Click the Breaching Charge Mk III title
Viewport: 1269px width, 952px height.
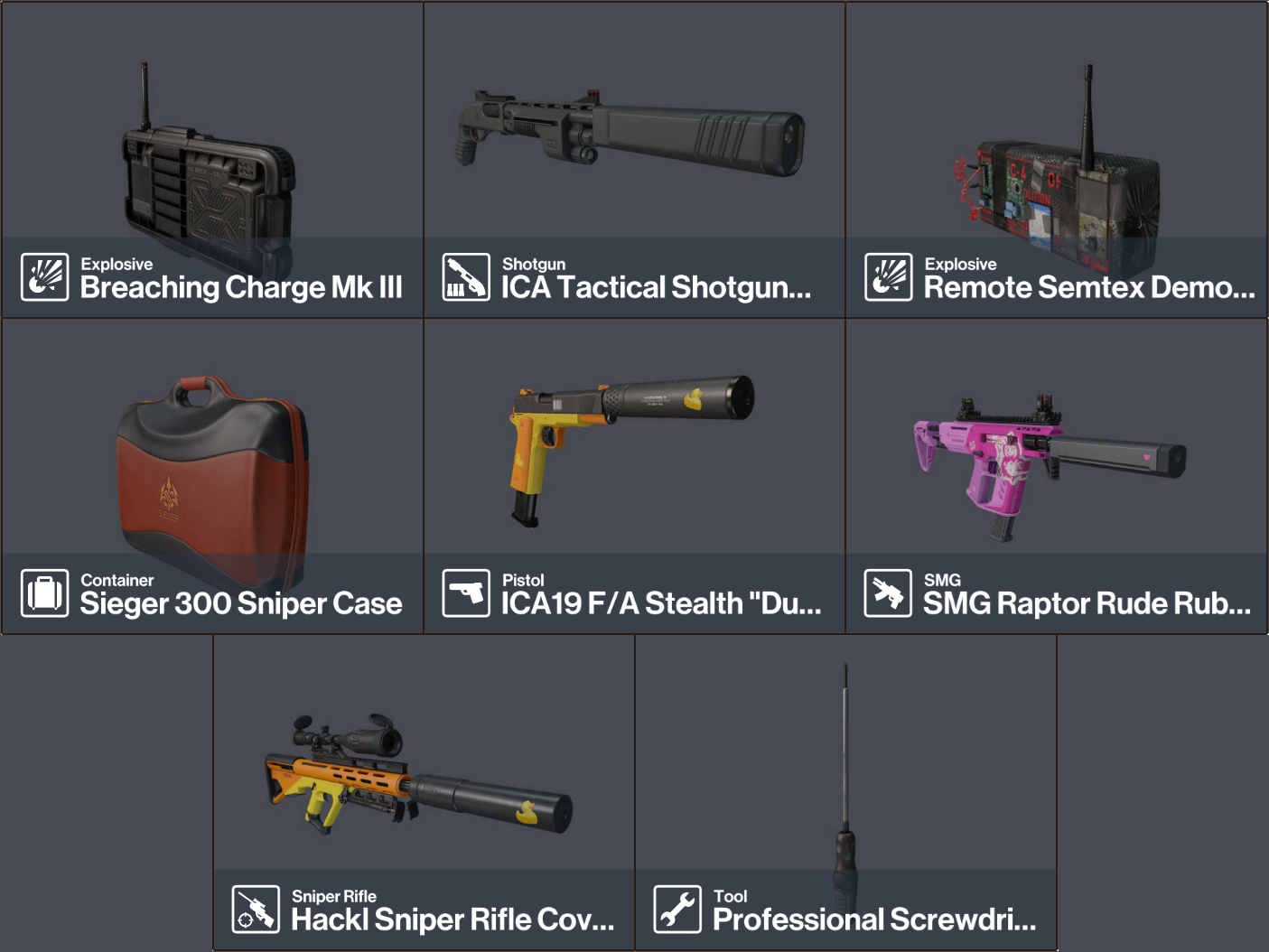tap(241, 287)
